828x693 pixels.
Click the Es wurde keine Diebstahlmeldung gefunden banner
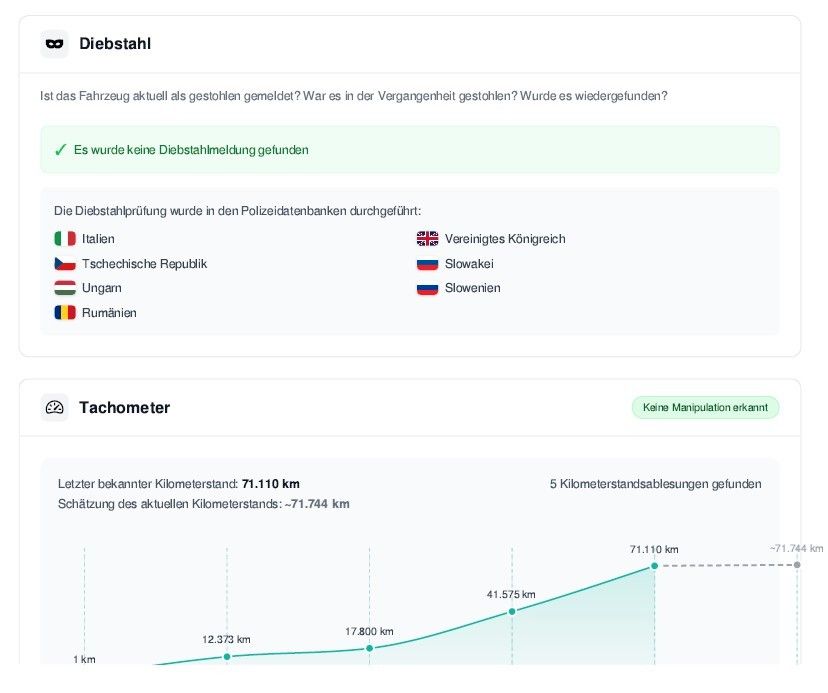coord(410,149)
